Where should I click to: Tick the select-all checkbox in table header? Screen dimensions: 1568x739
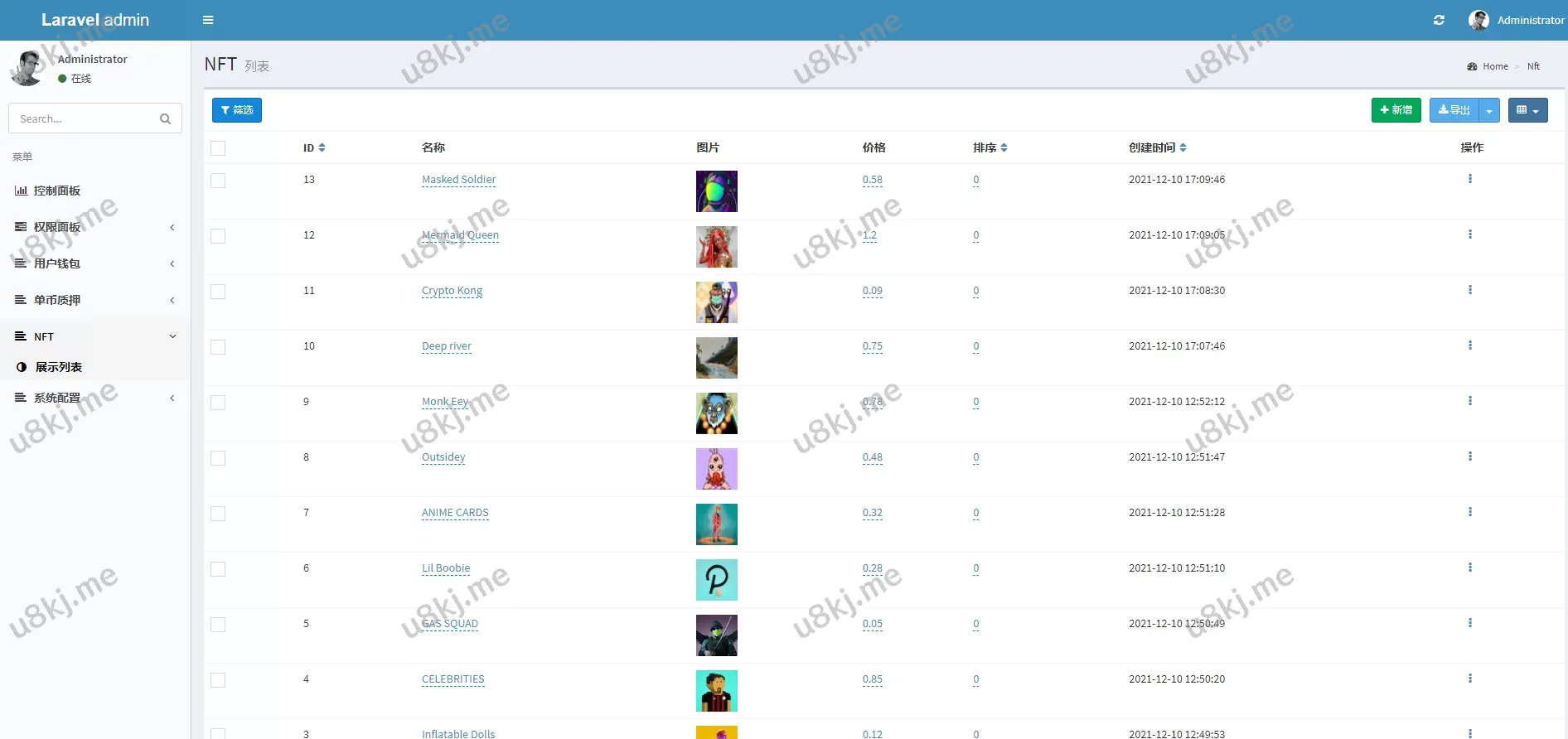tap(218, 148)
